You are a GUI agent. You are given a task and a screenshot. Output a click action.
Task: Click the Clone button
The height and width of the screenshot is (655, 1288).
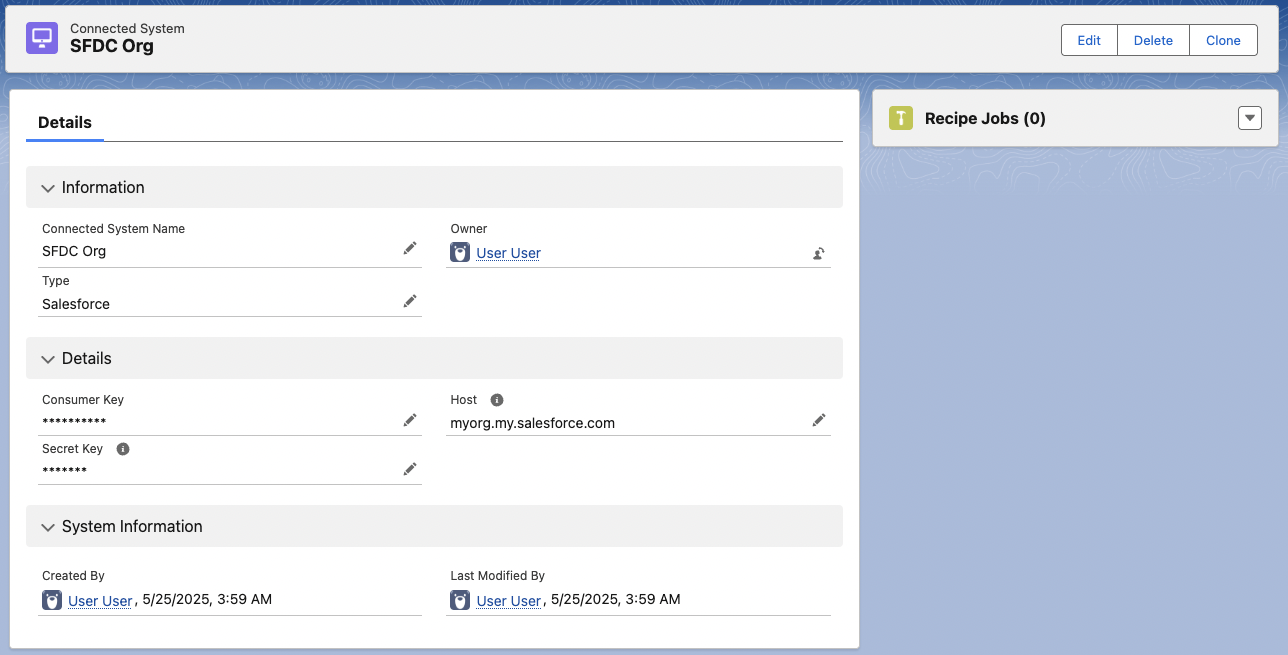(1223, 40)
